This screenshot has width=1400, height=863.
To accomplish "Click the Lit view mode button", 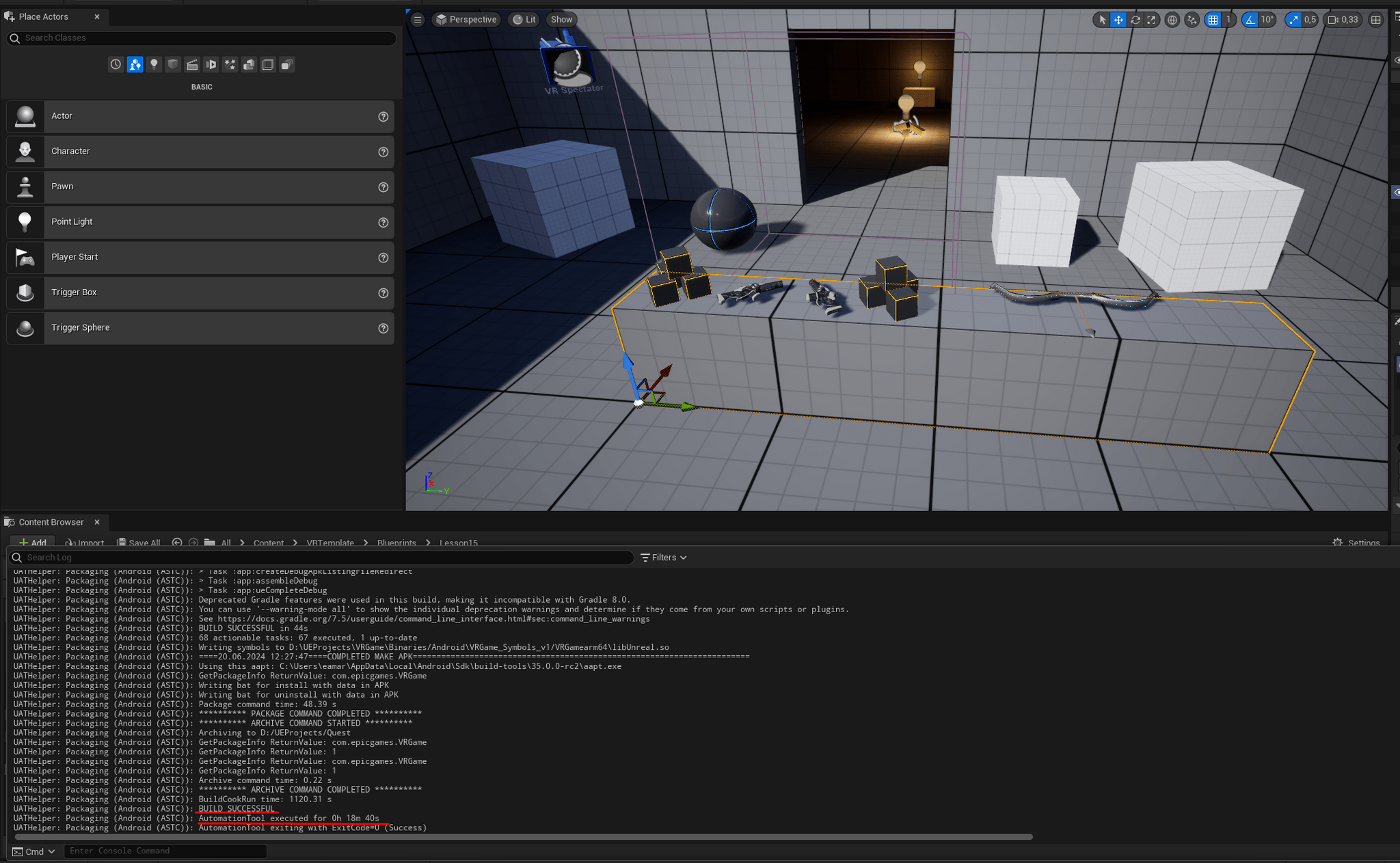I will 525,20.
